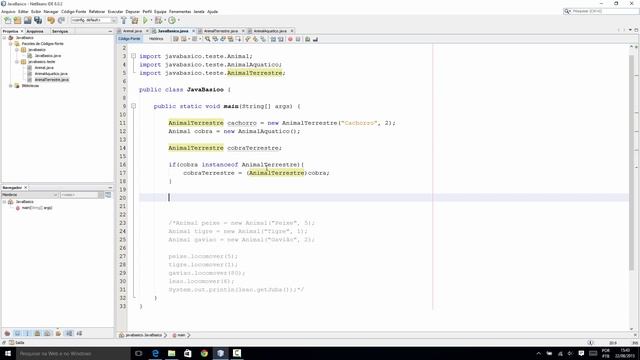Viewport: 640px width, 360px height.
Task: Open the Depurar menu
Action: click(133, 11)
